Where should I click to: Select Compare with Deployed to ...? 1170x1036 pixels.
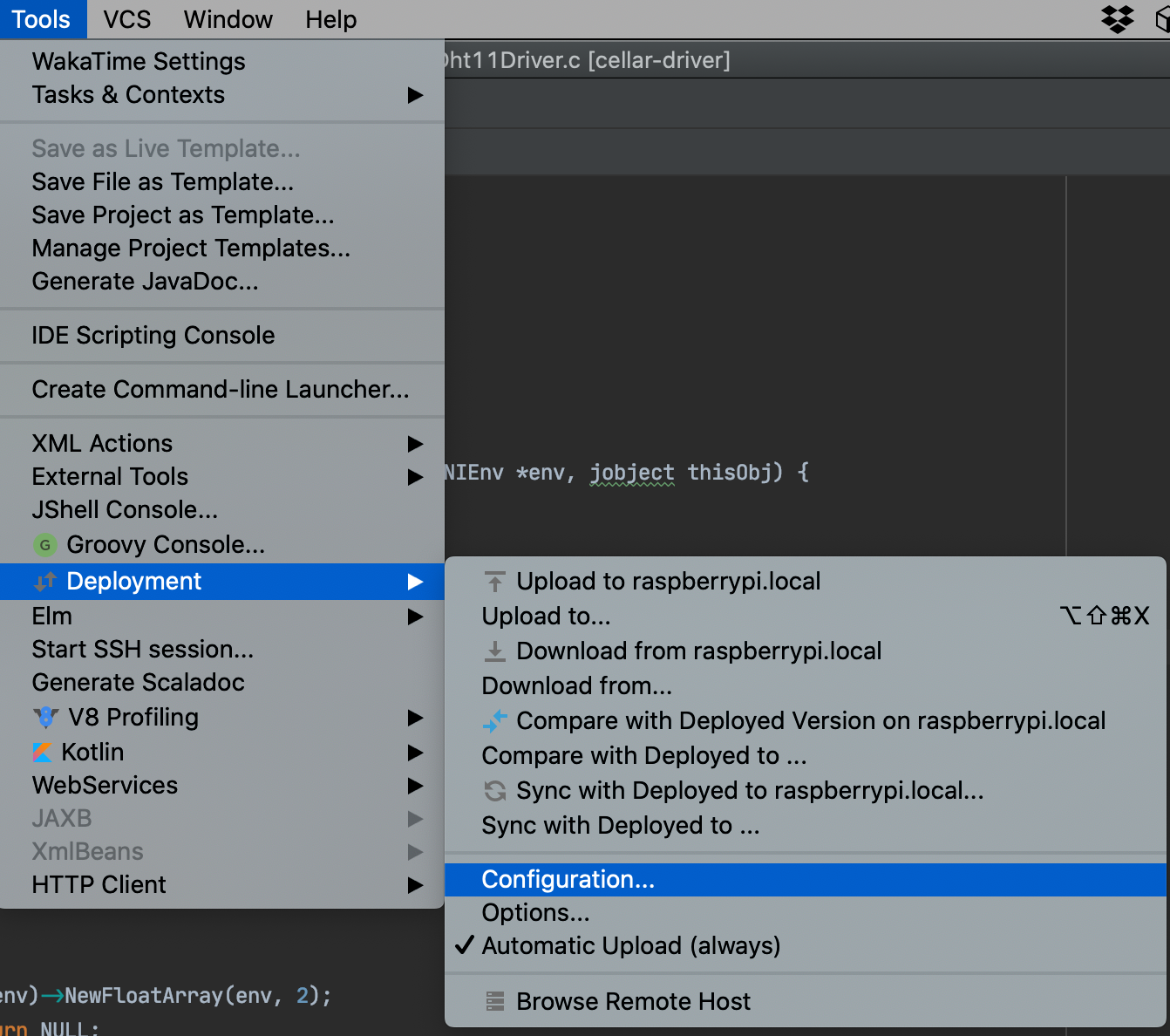click(x=806, y=756)
